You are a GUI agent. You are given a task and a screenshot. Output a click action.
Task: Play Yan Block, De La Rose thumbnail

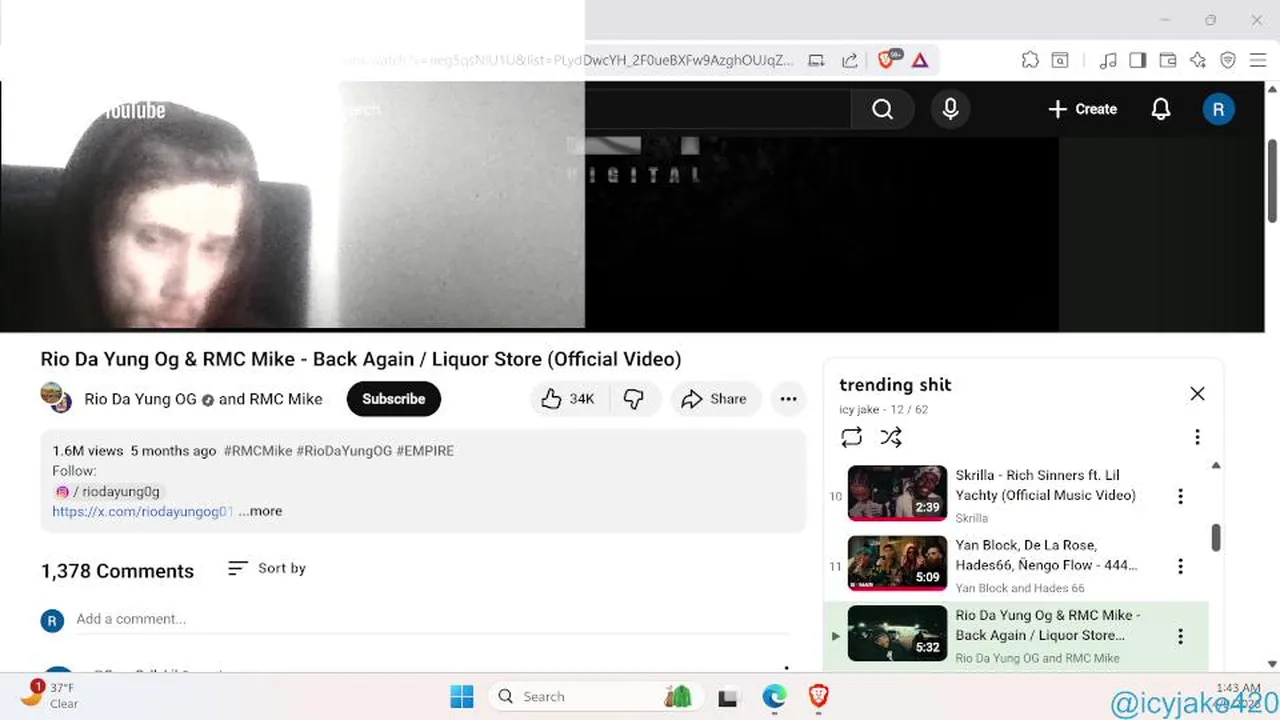coord(897,563)
